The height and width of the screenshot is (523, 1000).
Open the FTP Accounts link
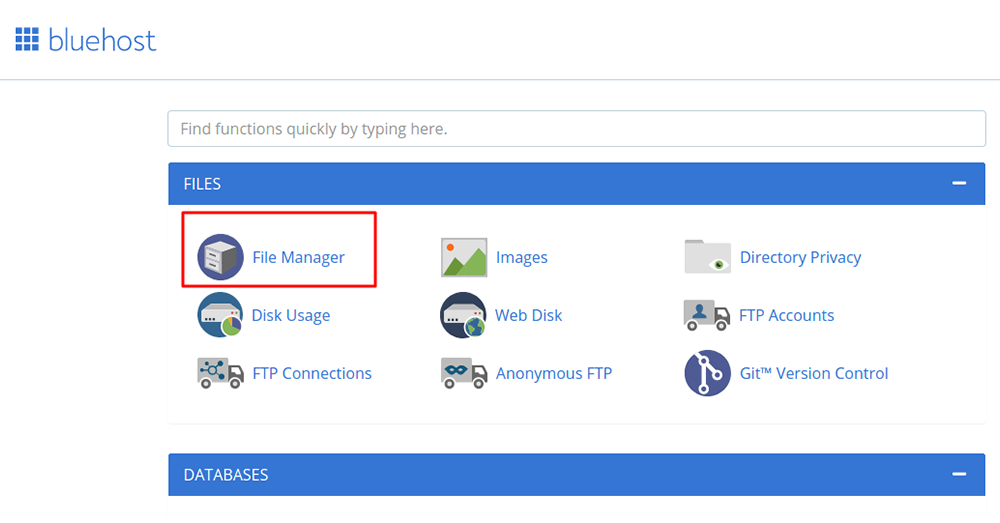click(786, 315)
